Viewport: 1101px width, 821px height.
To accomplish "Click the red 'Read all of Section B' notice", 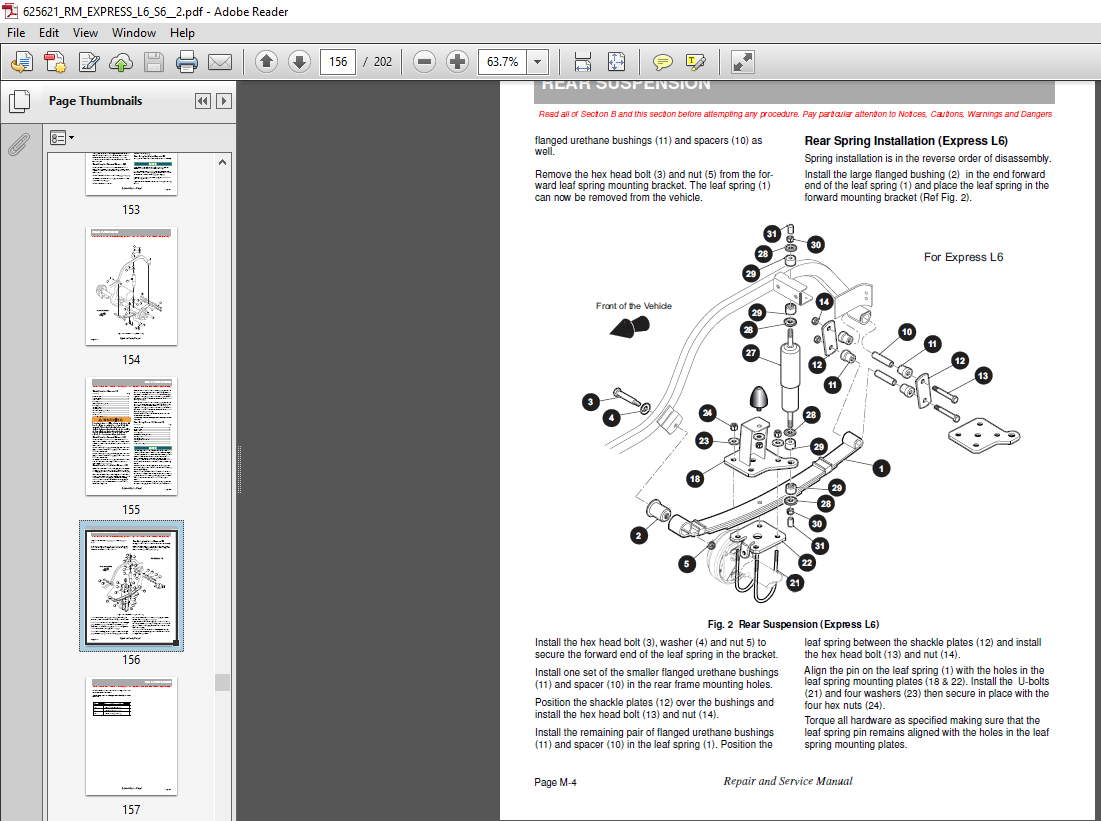I will point(795,114).
